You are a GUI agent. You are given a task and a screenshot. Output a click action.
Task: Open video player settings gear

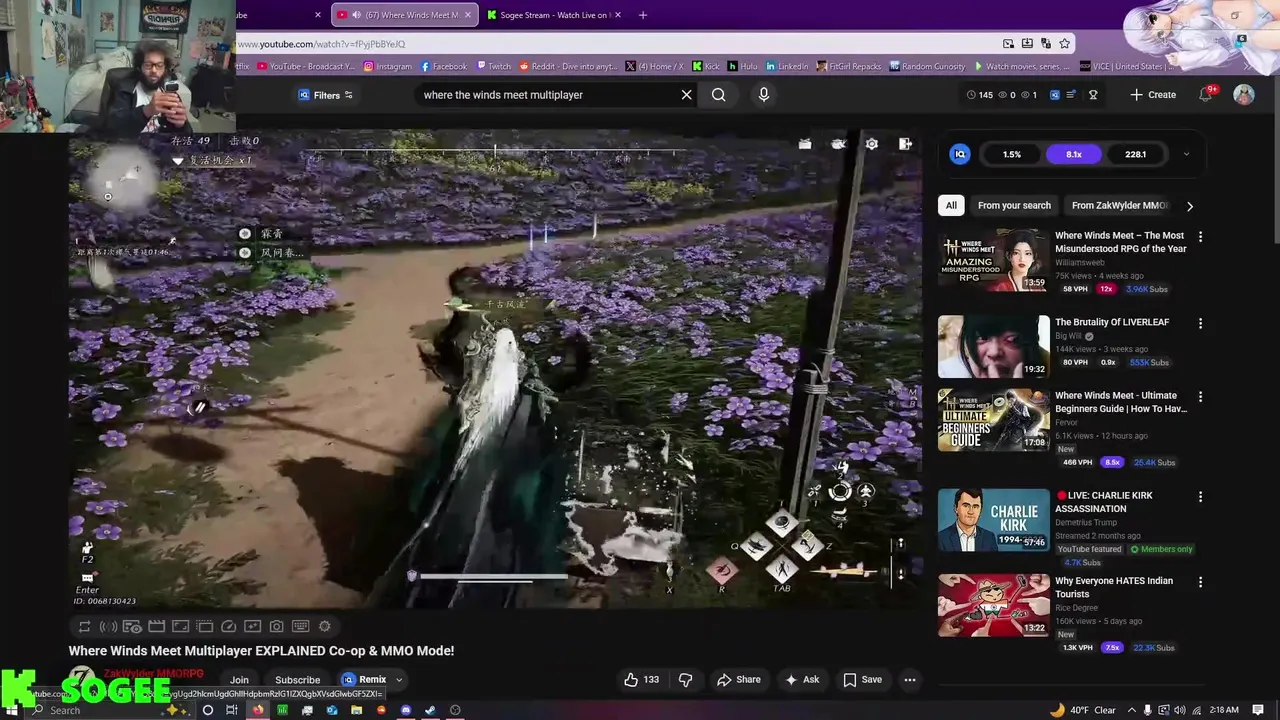872,144
